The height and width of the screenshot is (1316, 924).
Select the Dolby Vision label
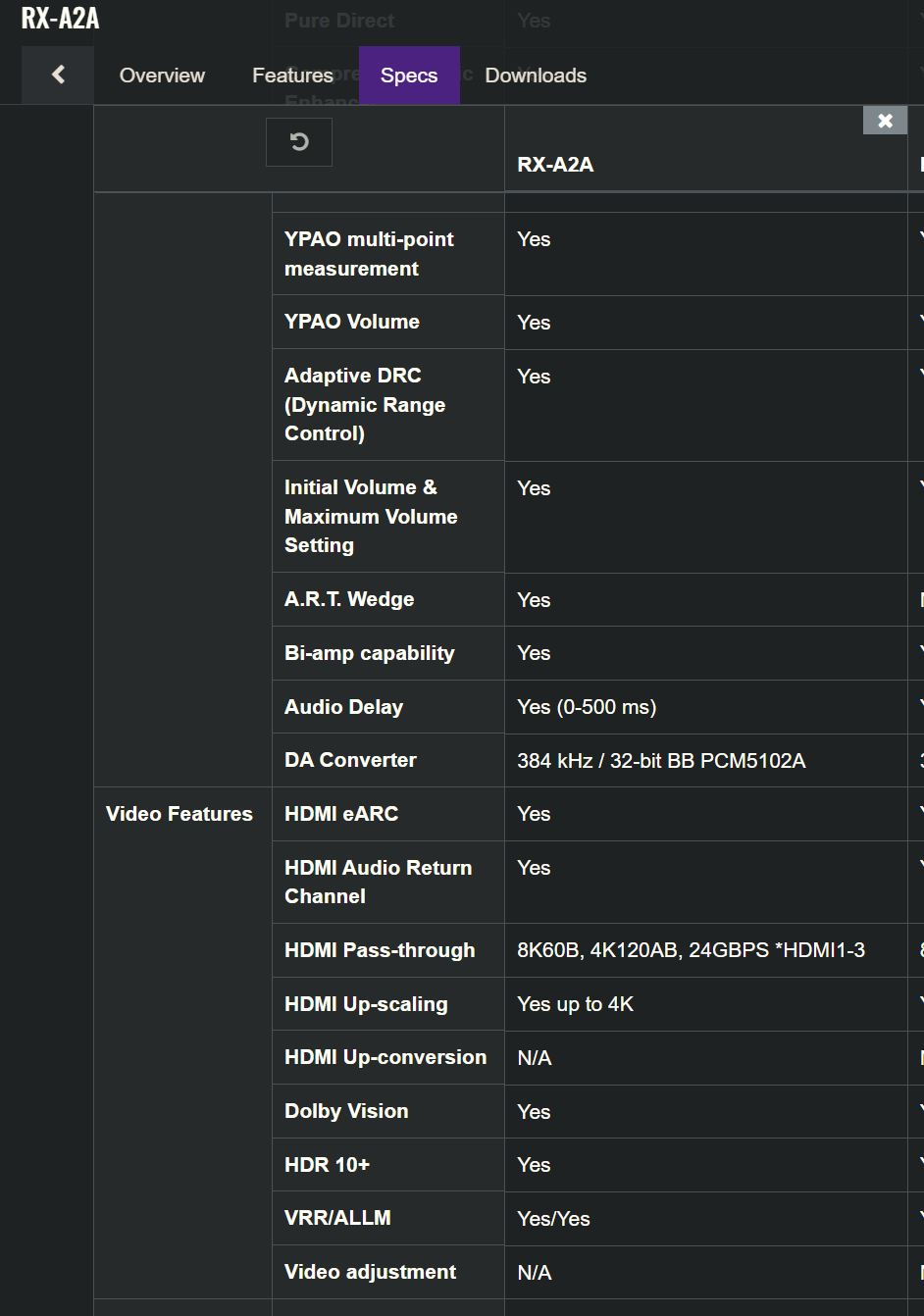coord(346,1111)
